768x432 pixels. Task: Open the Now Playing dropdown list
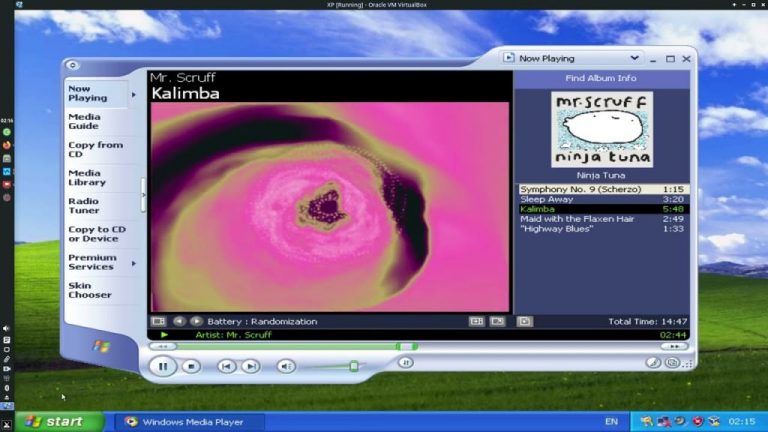[x=634, y=59]
